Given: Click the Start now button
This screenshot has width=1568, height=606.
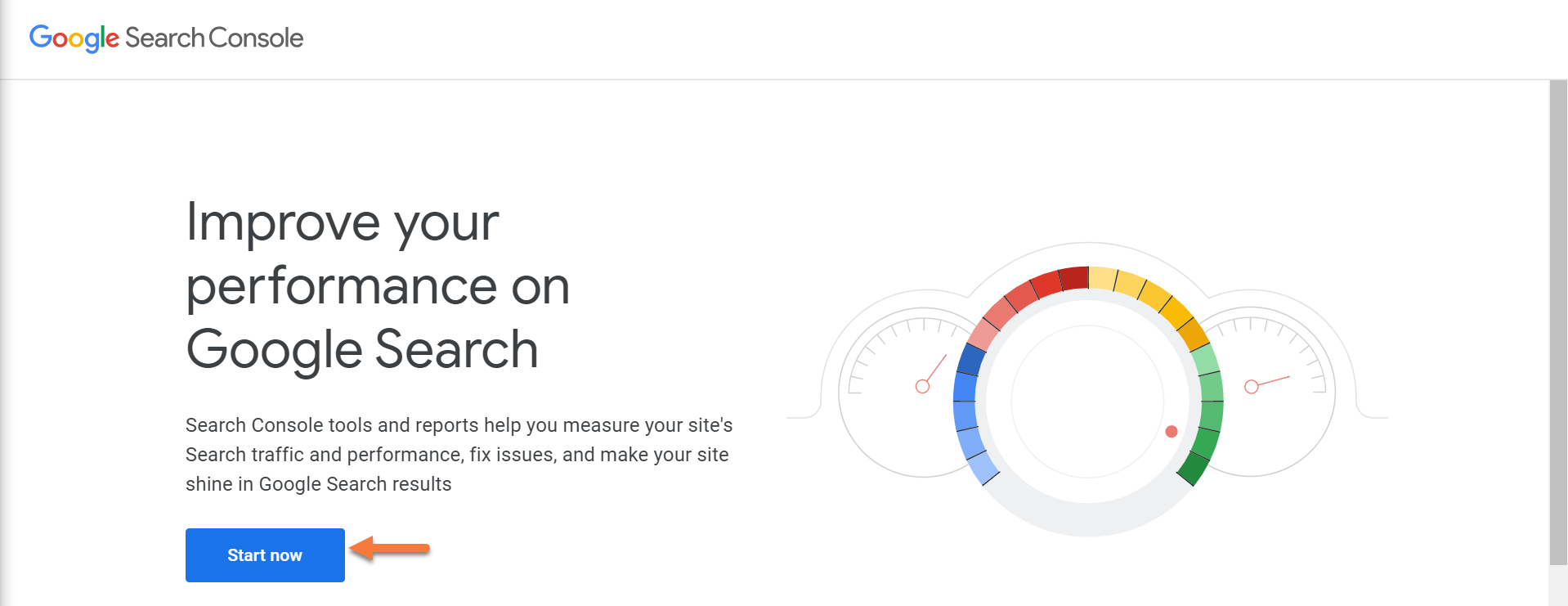Looking at the screenshot, I should (265, 555).
